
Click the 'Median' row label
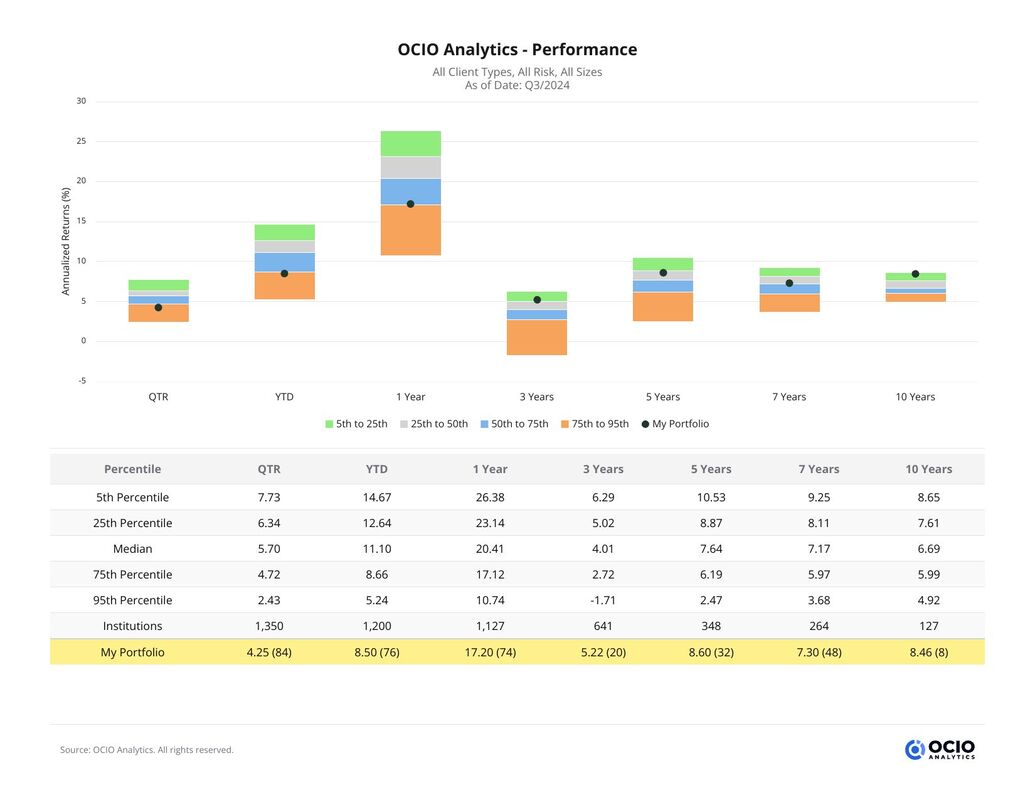coord(133,549)
